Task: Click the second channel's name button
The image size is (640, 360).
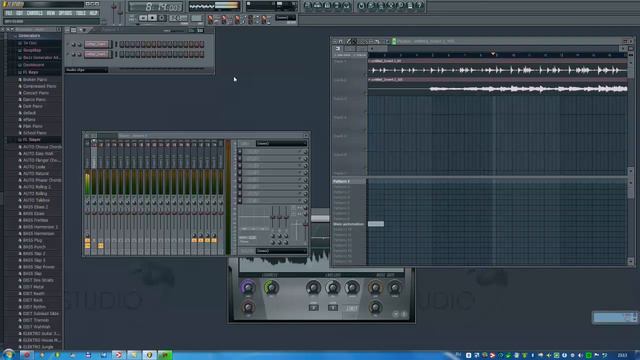Action: pos(97,54)
